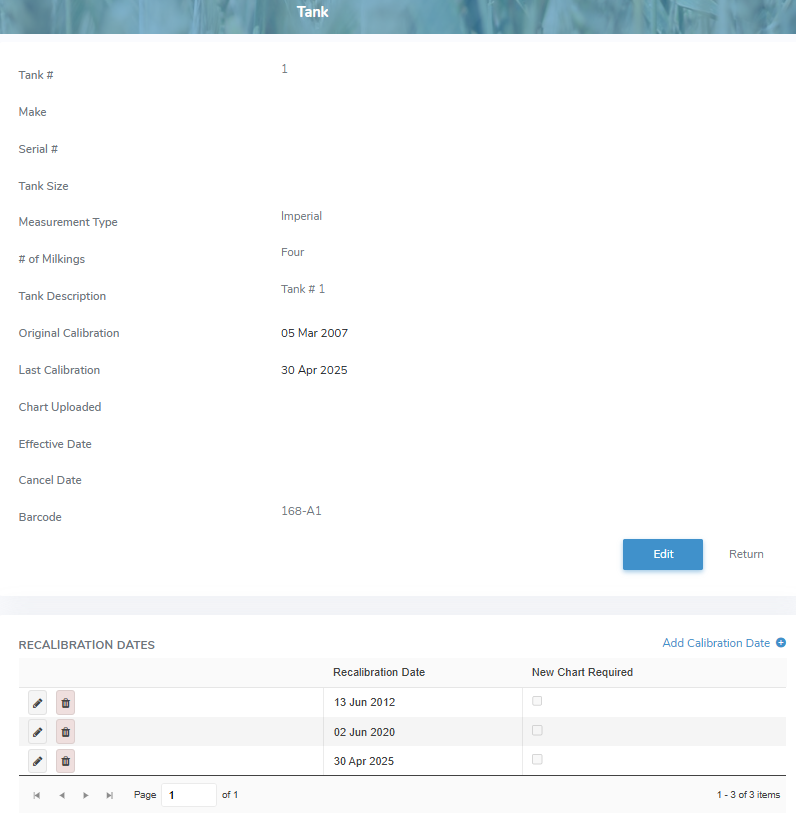Image resolution: width=796 pixels, height=821 pixels.
Task: Click the New Chart Required column header
Action: pos(582,672)
